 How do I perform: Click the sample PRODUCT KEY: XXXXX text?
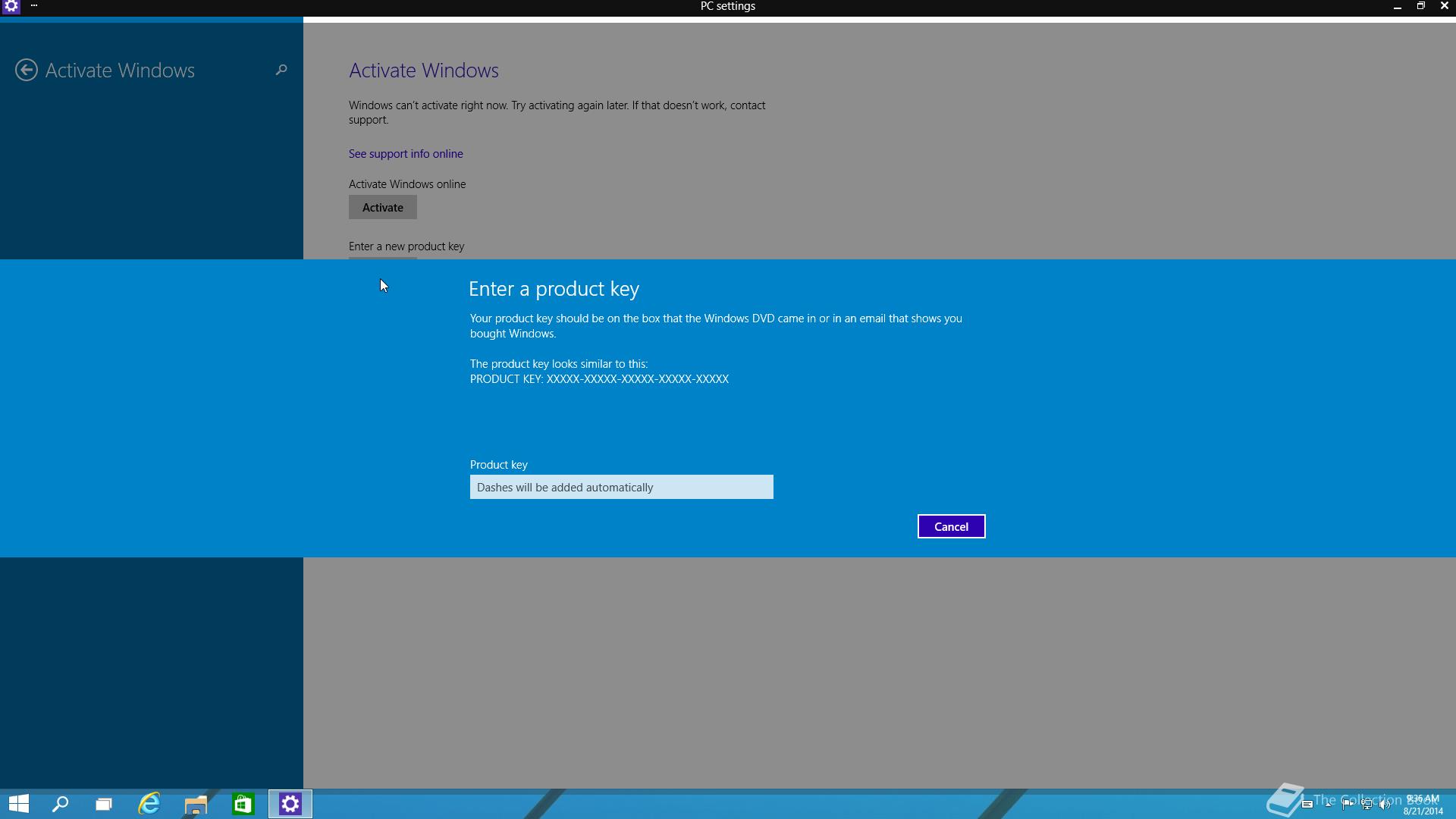coord(599,379)
